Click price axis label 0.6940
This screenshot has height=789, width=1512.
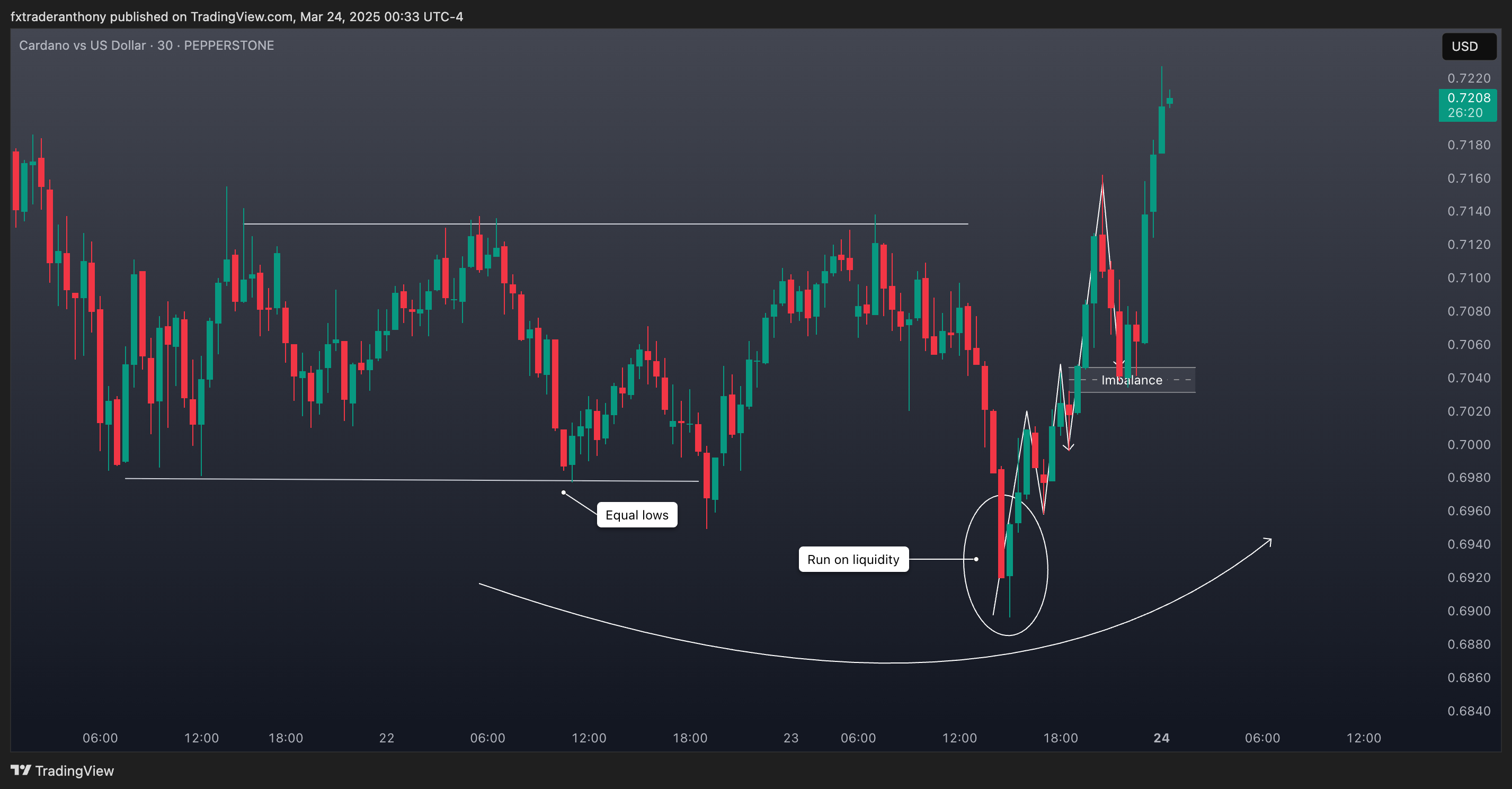(1469, 544)
